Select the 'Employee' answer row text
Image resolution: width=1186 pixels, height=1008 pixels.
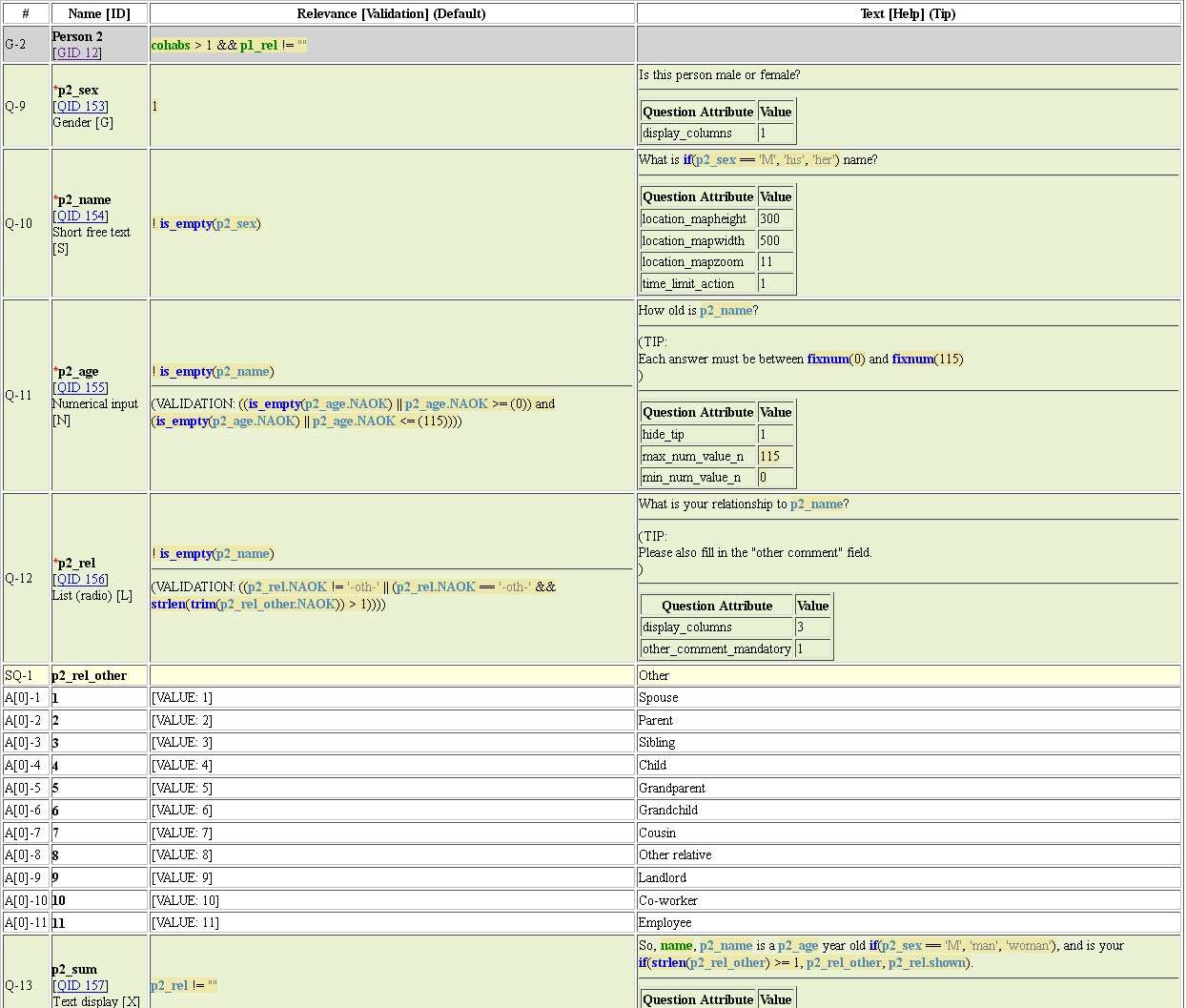[x=665, y=923]
